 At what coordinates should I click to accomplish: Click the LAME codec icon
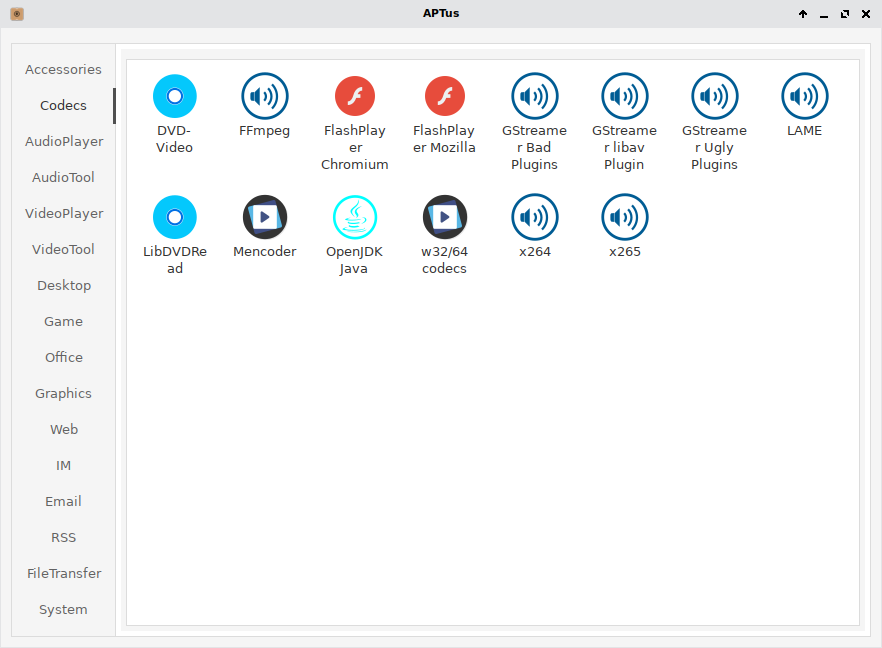point(804,96)
